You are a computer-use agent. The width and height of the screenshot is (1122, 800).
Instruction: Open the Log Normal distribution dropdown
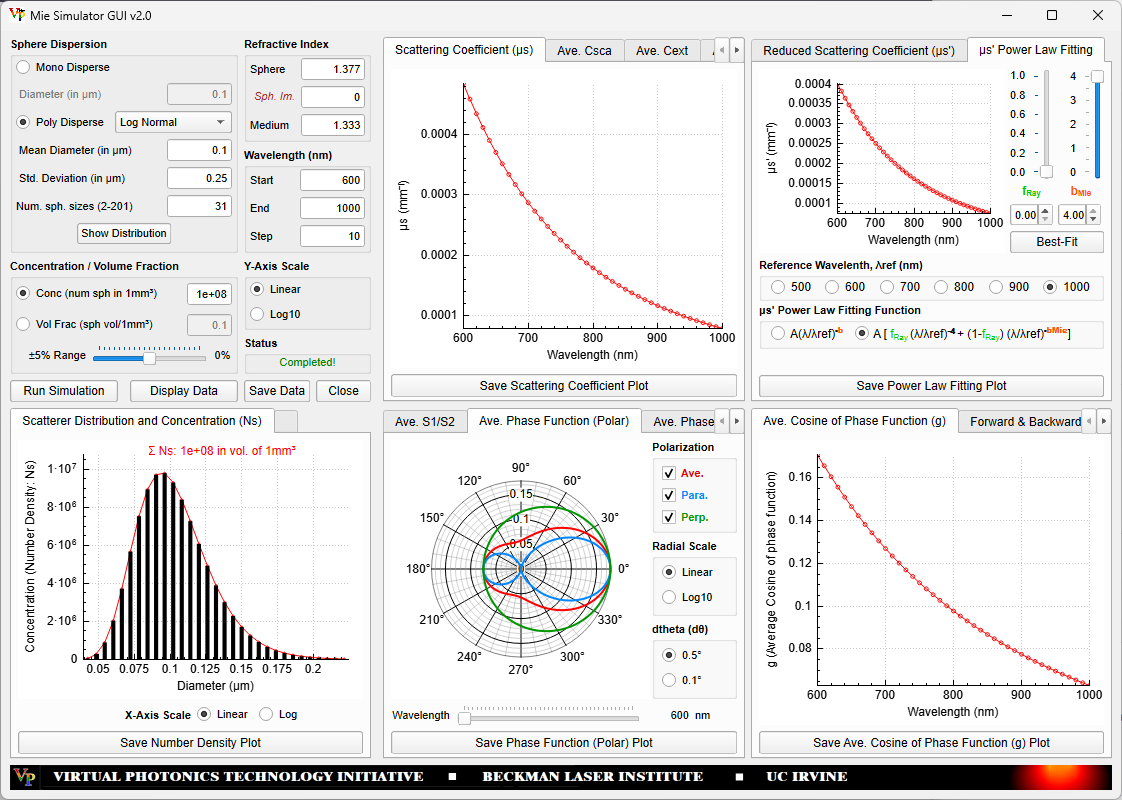[x=173, y=122]
